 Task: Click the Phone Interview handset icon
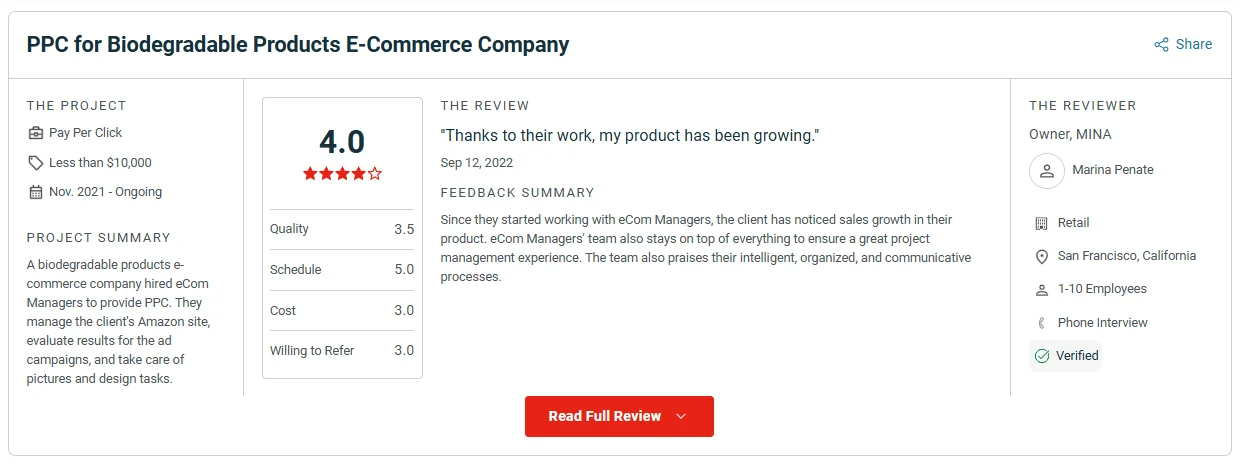point(1041,323)
